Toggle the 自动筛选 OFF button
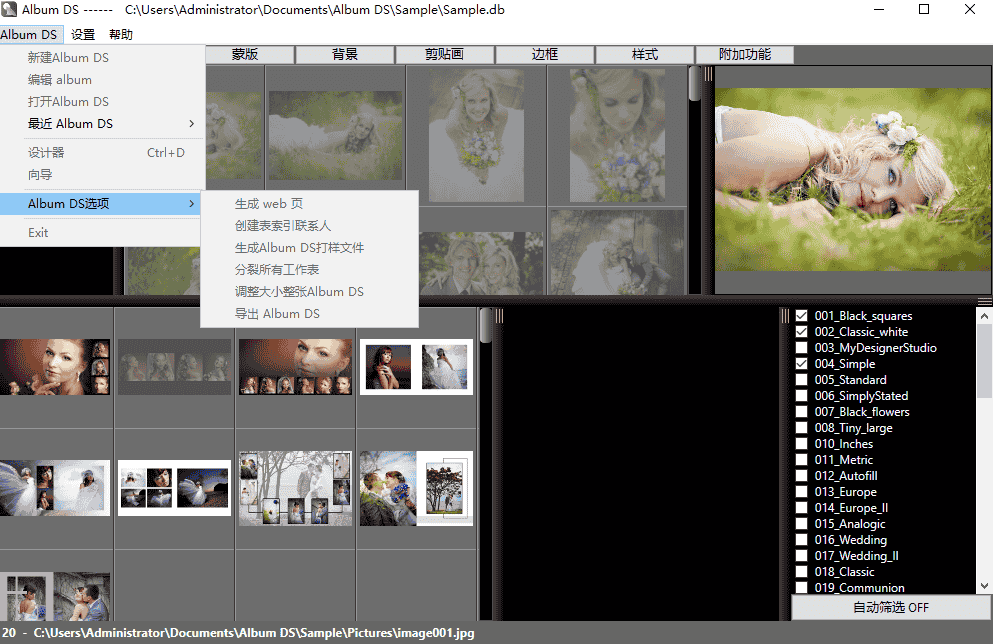993x644 pixels. (x=890, y=607)
